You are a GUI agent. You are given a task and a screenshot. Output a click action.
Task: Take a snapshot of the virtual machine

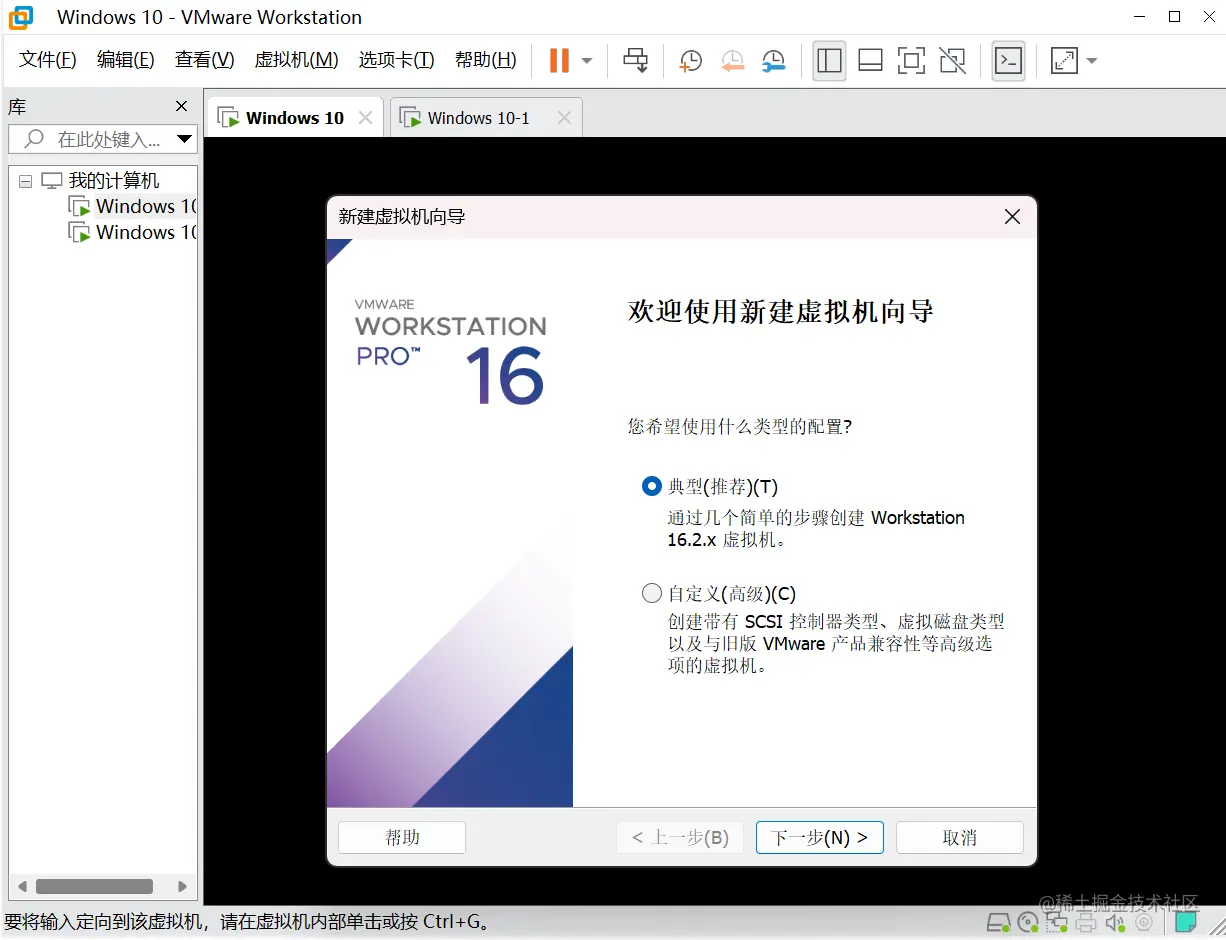click(x=690, y=61)
